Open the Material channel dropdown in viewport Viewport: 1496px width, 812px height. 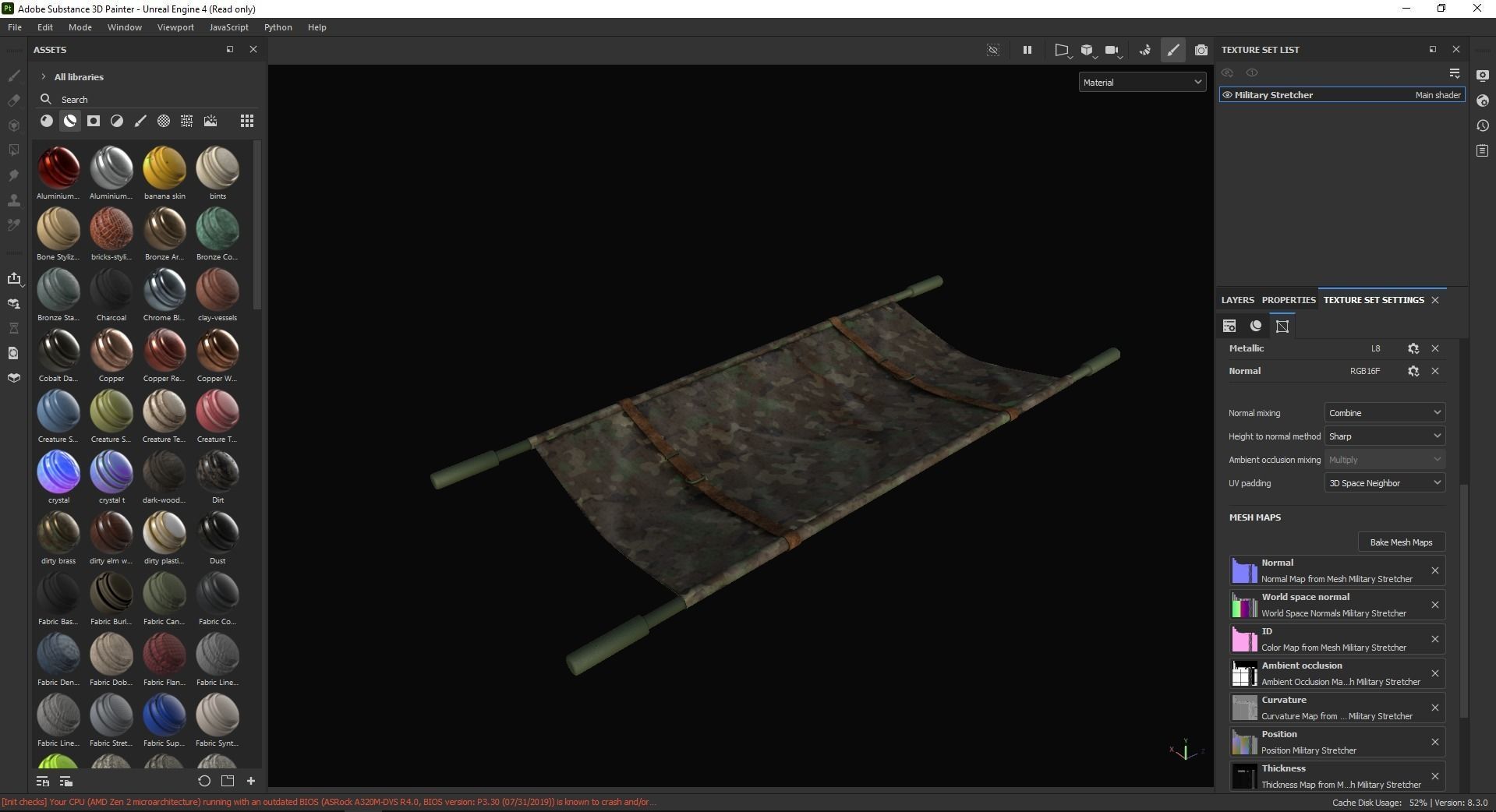pyautogui.click(x=1143, y=82)
